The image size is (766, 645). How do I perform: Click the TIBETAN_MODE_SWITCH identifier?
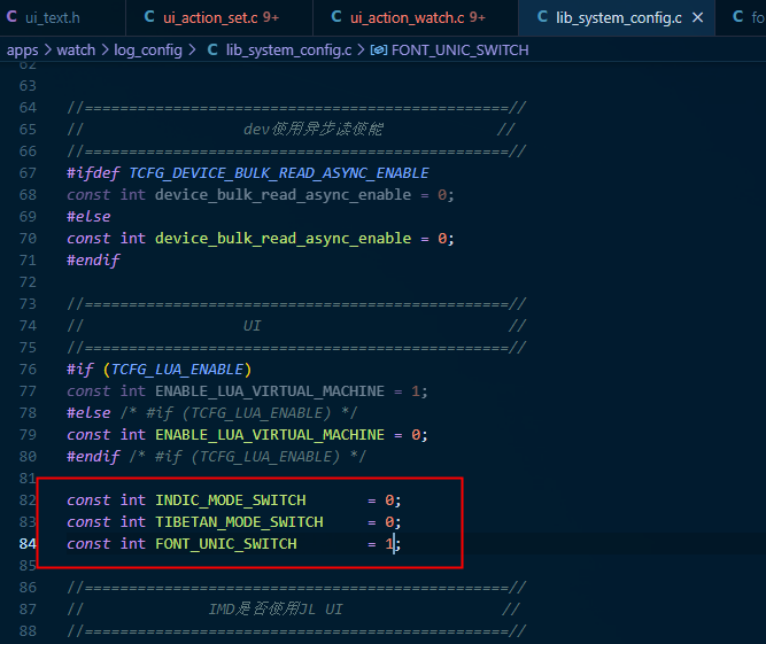coord(239,522)
